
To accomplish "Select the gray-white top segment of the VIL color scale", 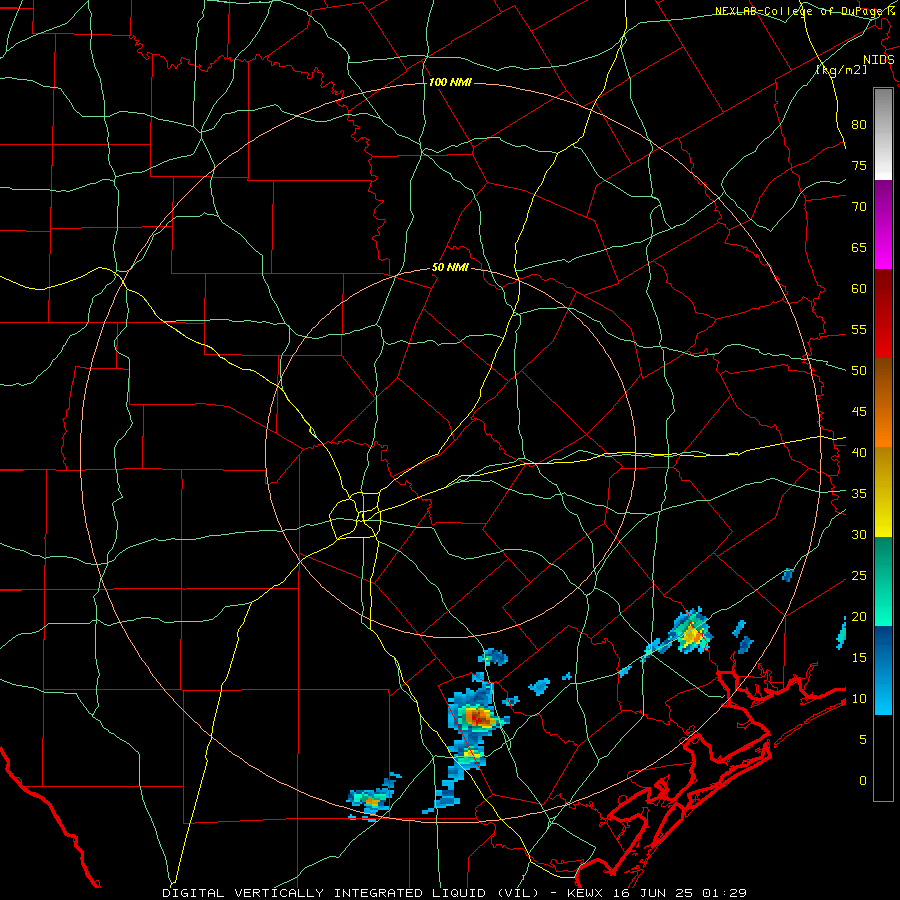I will (883, 134).
